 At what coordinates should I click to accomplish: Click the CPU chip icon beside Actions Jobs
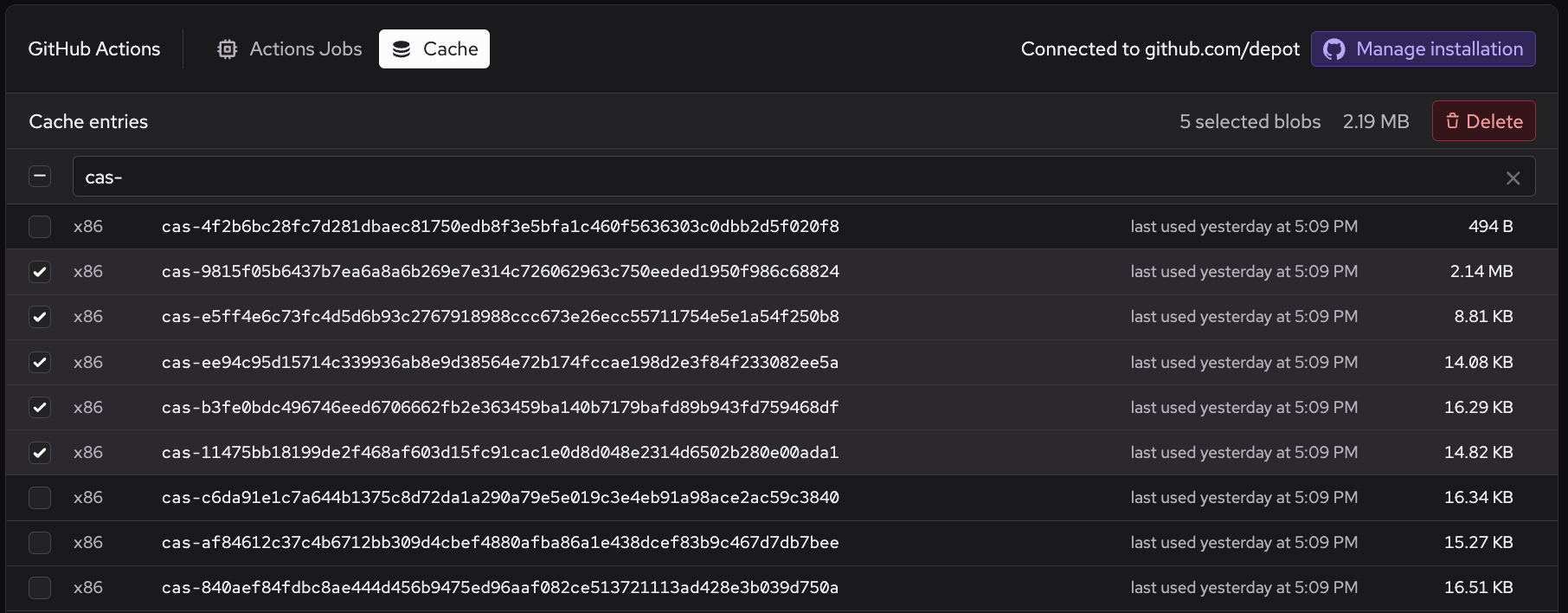coord(227,49)
